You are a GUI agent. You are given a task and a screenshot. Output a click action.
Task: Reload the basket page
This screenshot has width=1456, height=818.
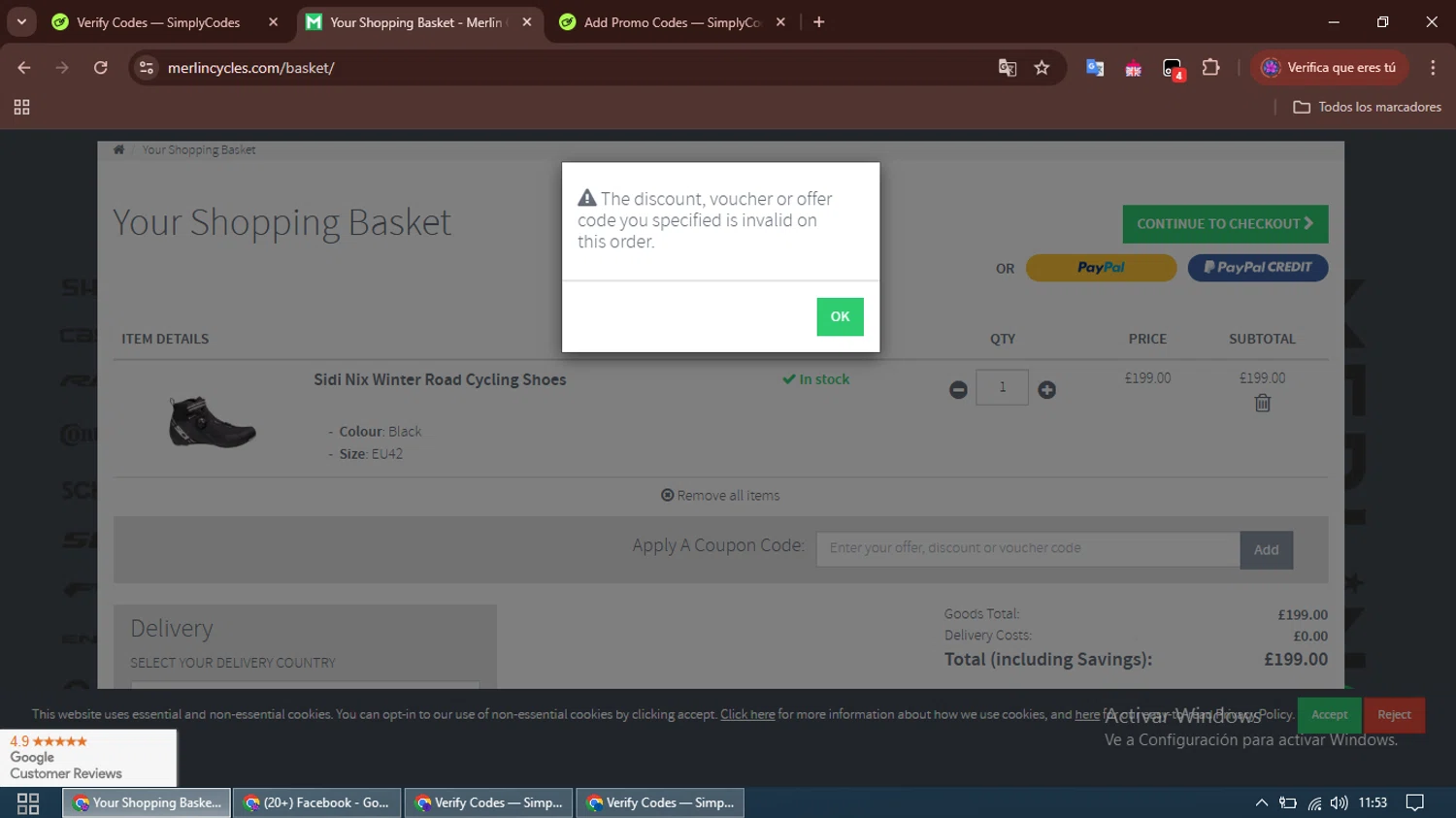click(x=100, y=68)
